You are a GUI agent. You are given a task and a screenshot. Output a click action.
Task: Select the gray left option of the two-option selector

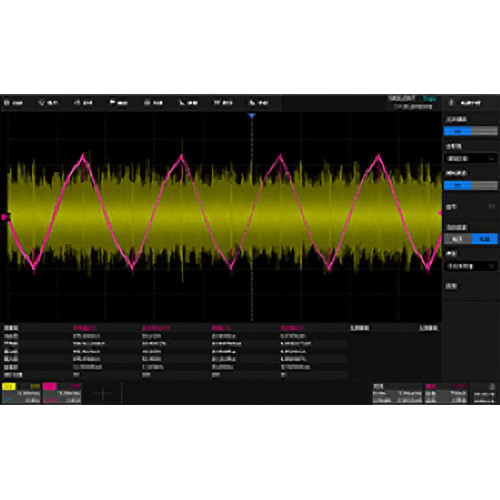point(457,239)
